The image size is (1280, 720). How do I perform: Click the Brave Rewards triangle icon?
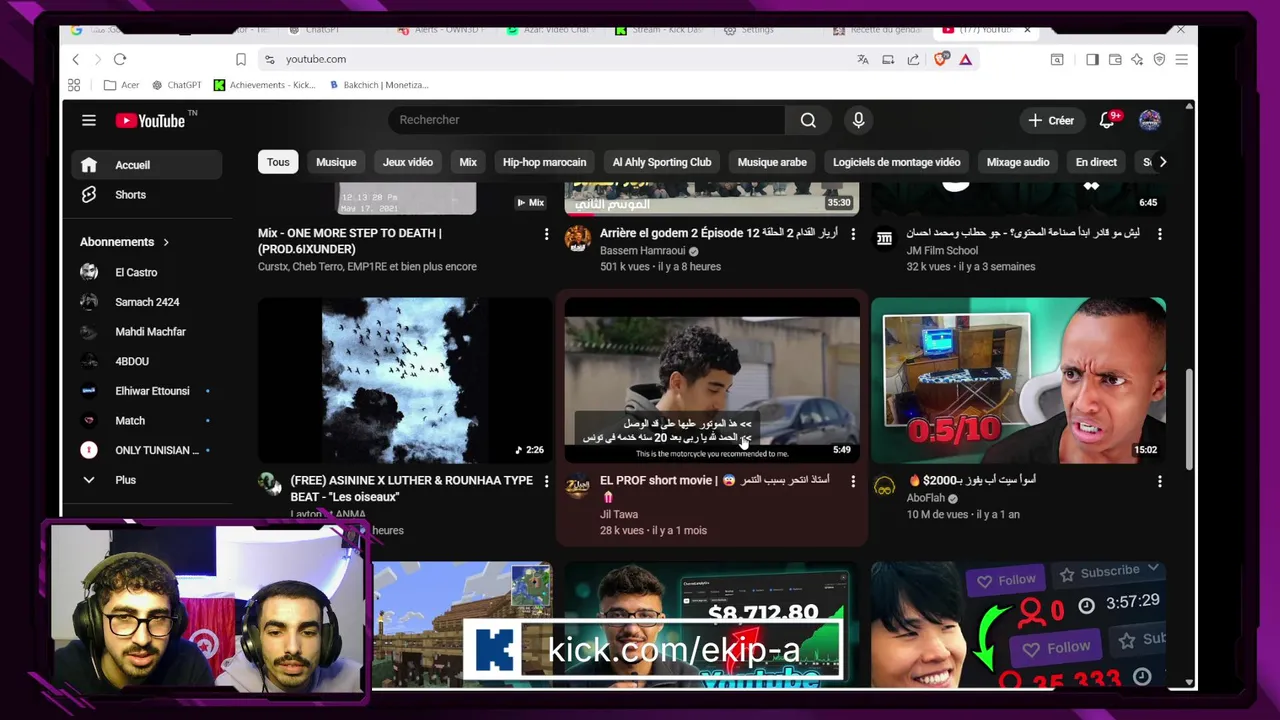click(965, 59)
